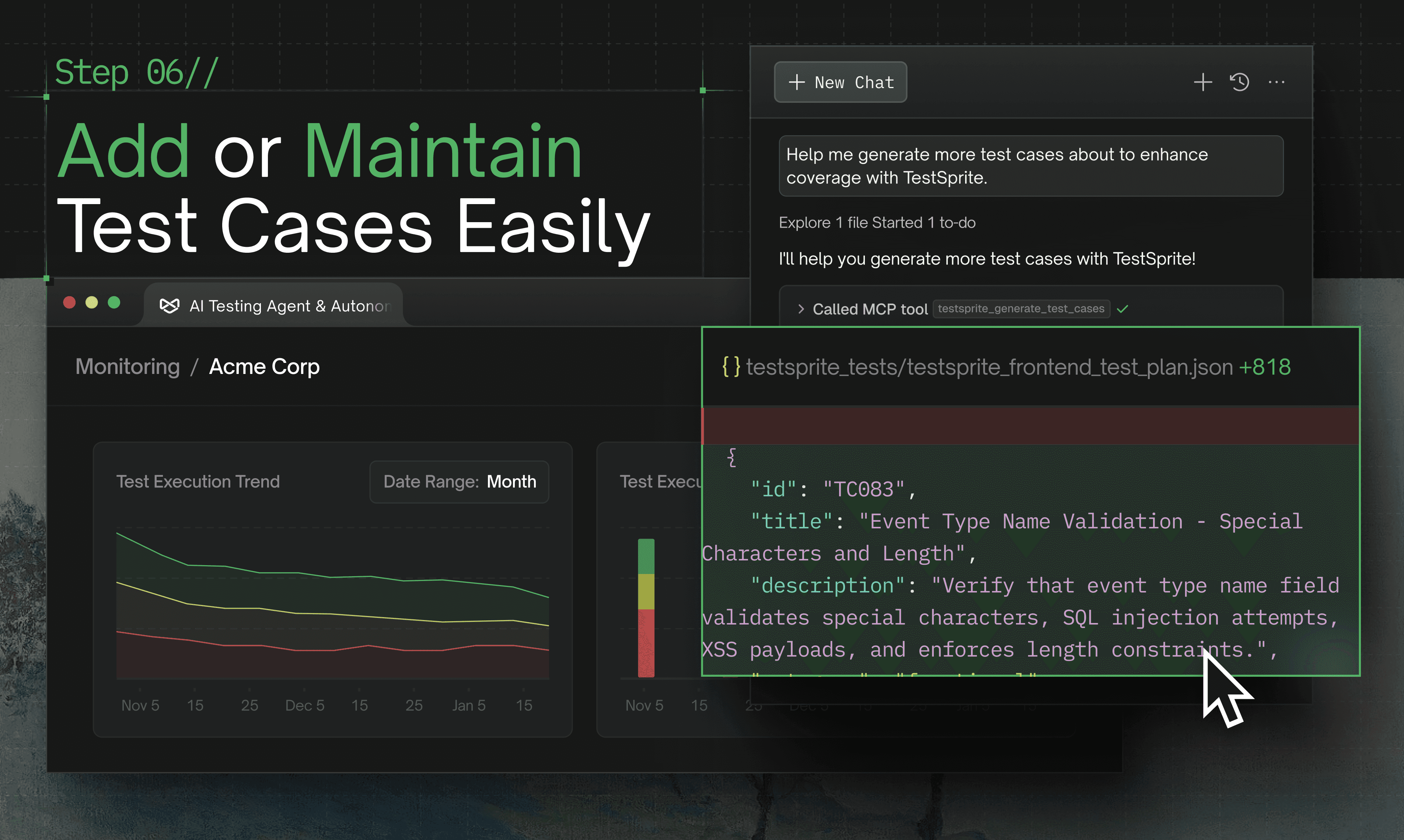Image resolution: width=1404 pixels, height=840 pixels.
Task: Expand the Called MCP tool details chevron
Action: pos(801,309)
